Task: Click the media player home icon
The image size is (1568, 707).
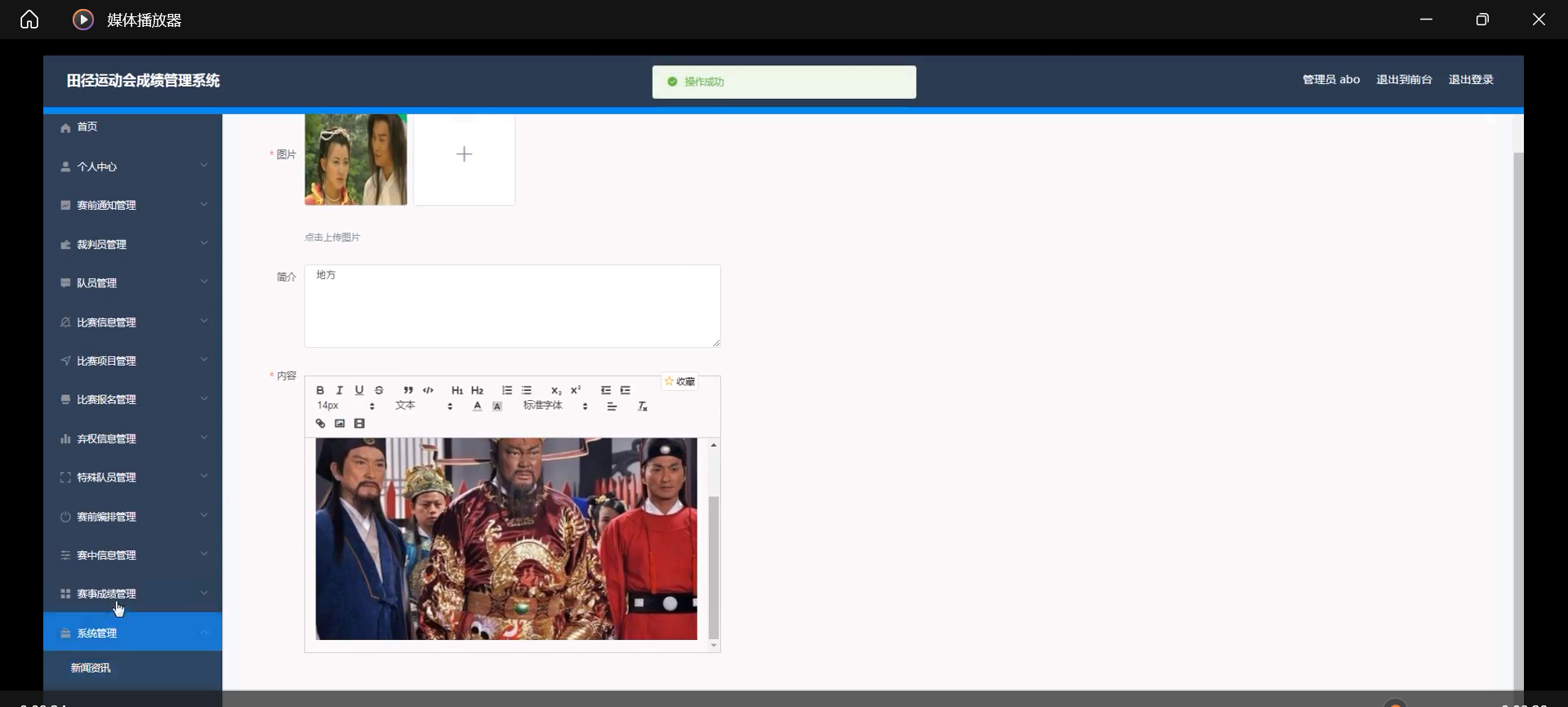Action: tap(29, 19)
